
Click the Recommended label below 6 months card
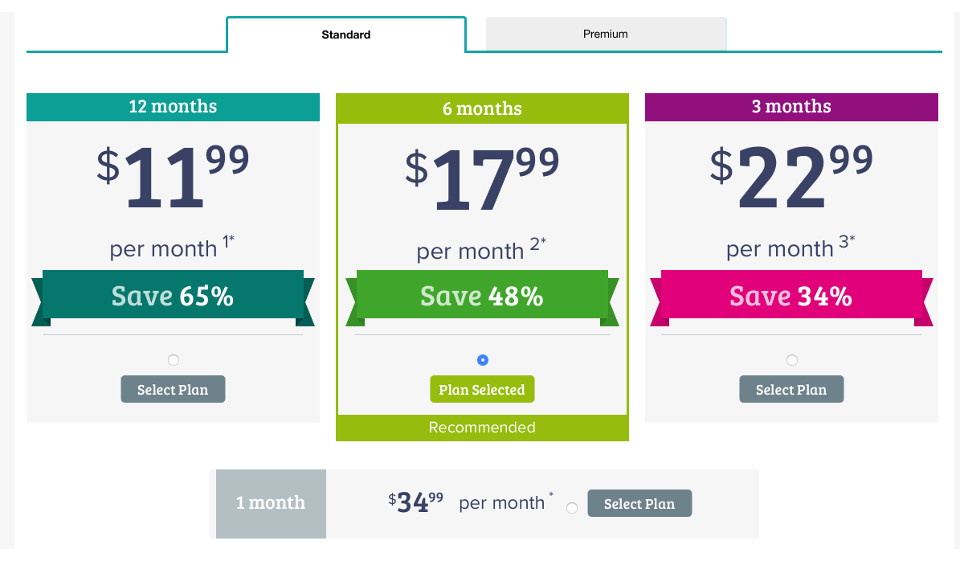[x=482, y=428]
